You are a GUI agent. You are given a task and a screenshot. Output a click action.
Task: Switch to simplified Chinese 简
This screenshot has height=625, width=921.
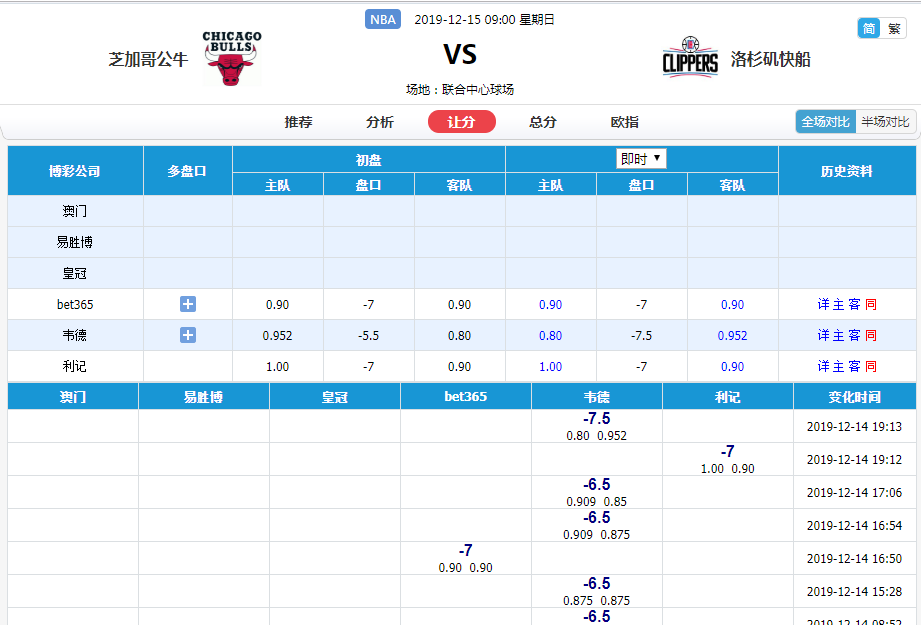(x=869, y=28)
